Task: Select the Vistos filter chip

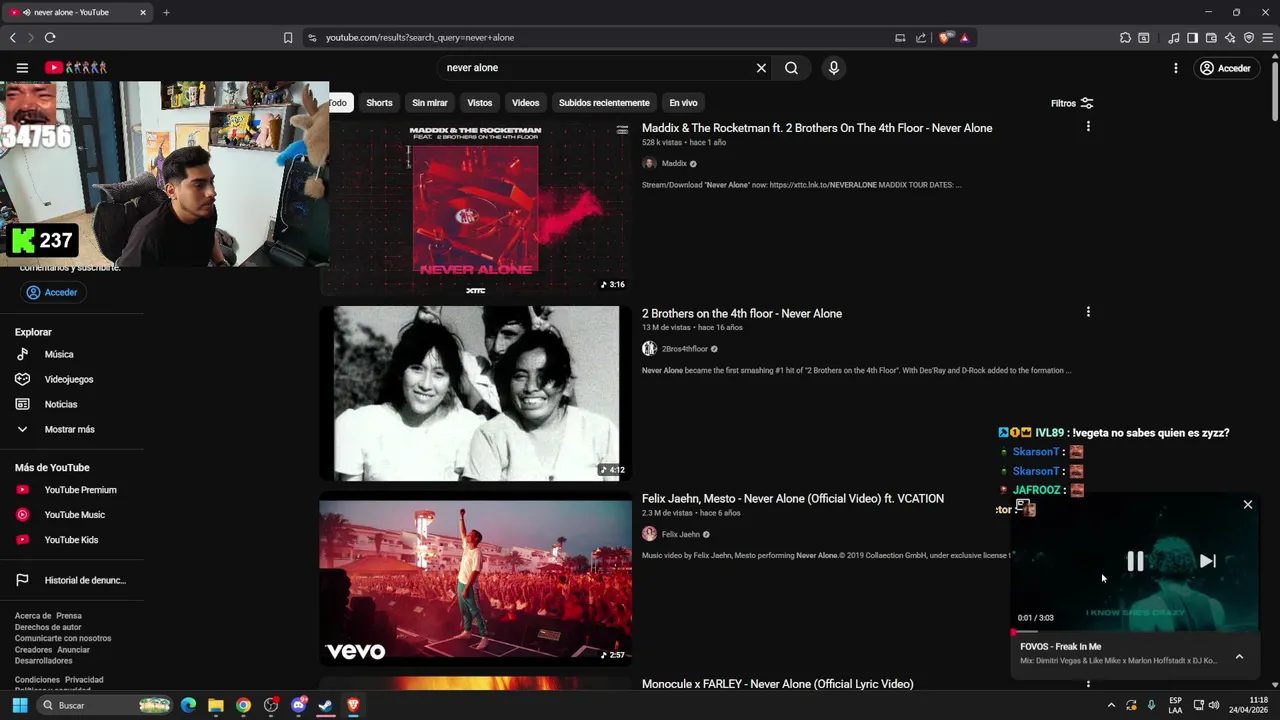Action: pyautogui.click(x=480, y=103)
